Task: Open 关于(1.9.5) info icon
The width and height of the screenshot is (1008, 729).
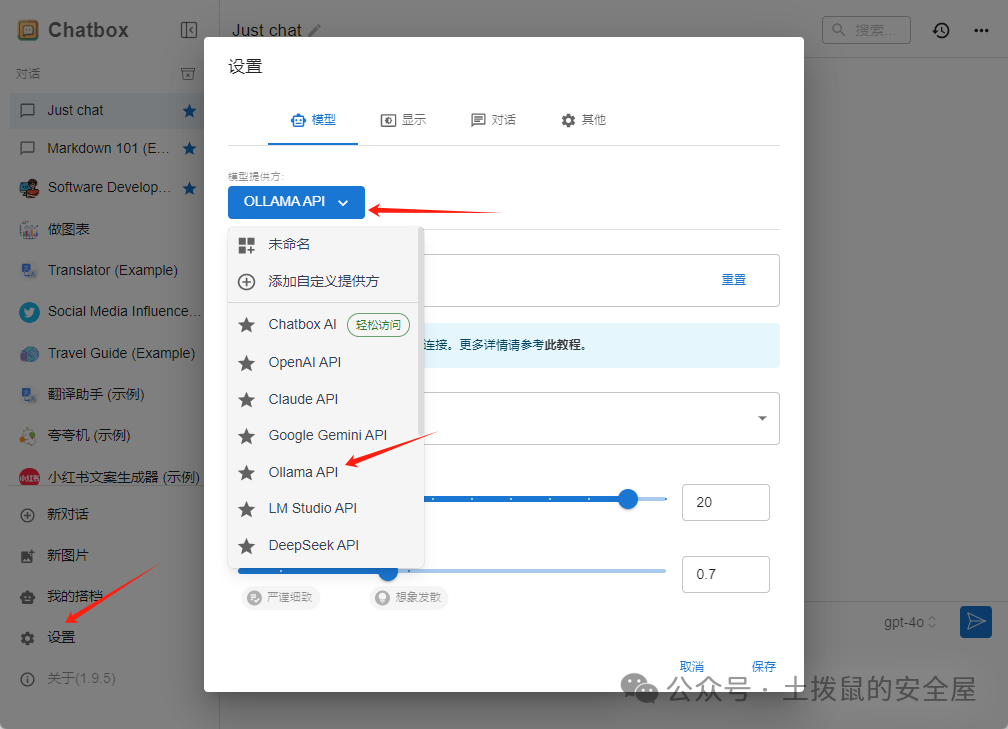Action: (28, 679)
